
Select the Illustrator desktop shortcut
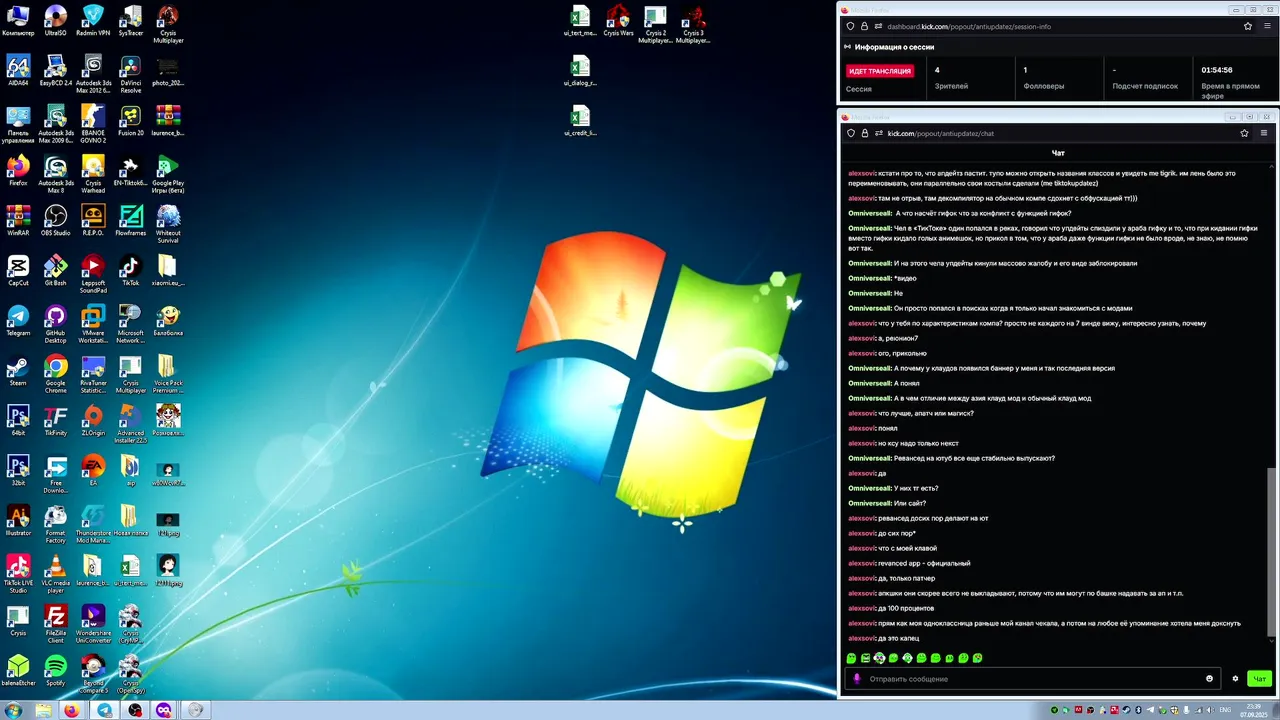[x=18, y=521]
